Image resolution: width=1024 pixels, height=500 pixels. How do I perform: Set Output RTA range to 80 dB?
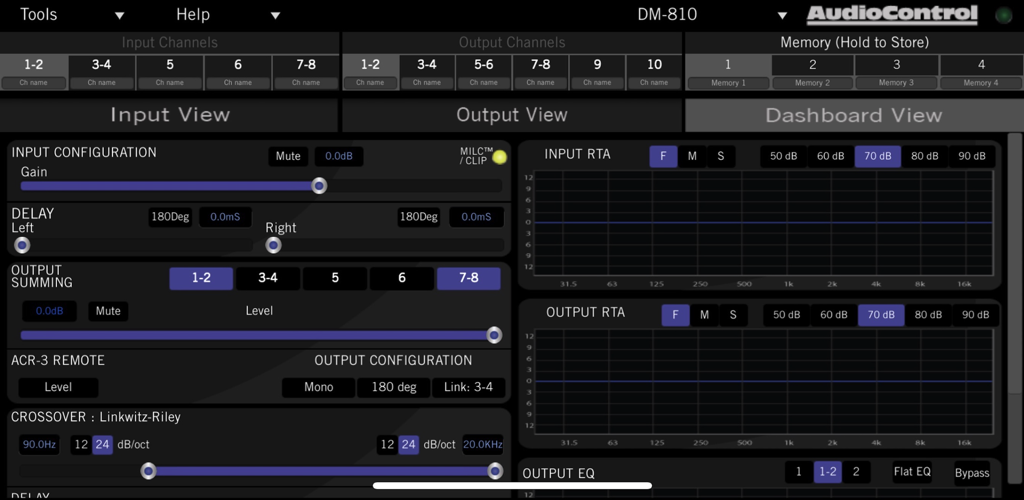pos(928,315)
